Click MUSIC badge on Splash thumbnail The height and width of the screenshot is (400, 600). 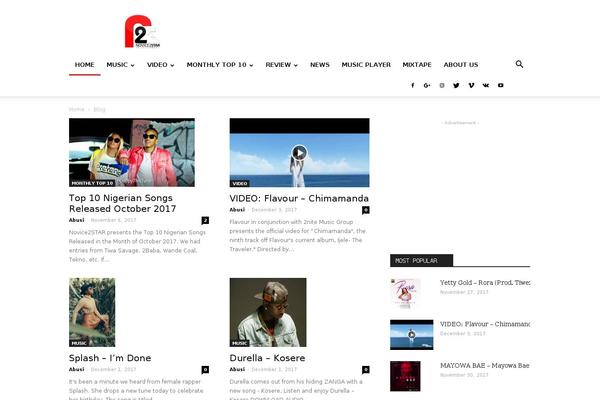point(79,343)
